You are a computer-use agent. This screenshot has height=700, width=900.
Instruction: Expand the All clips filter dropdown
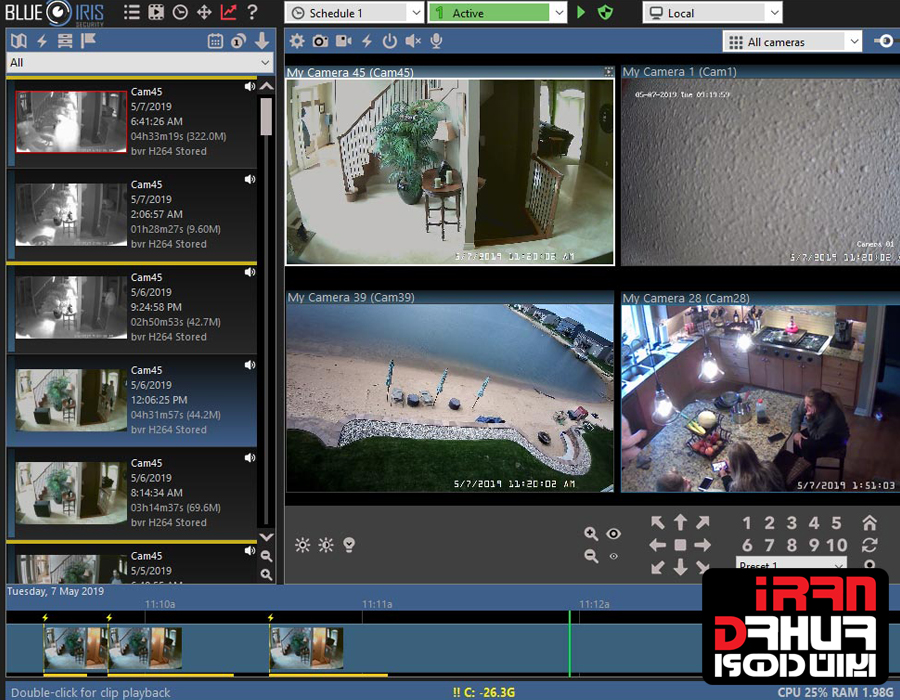tap(139, 63)
